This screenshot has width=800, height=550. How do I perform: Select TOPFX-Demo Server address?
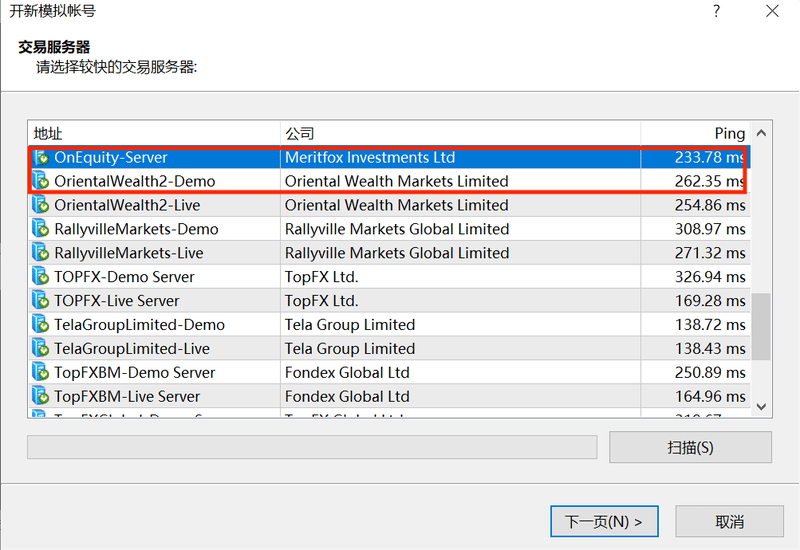[x=124, y=277]
